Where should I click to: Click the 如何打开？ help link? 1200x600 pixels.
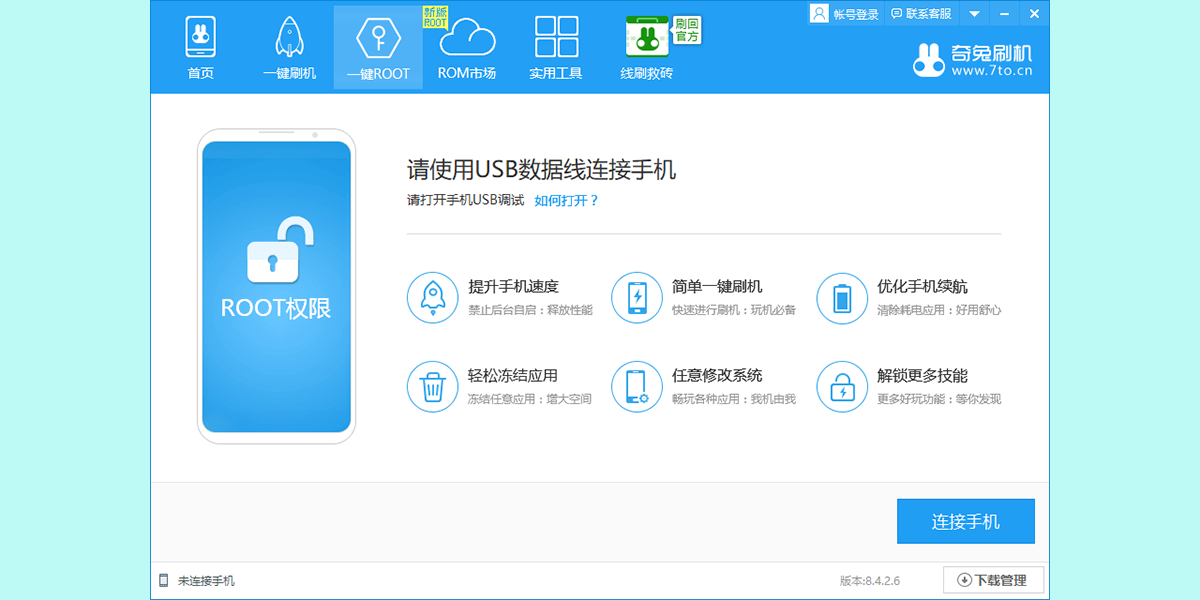[566, 200]
